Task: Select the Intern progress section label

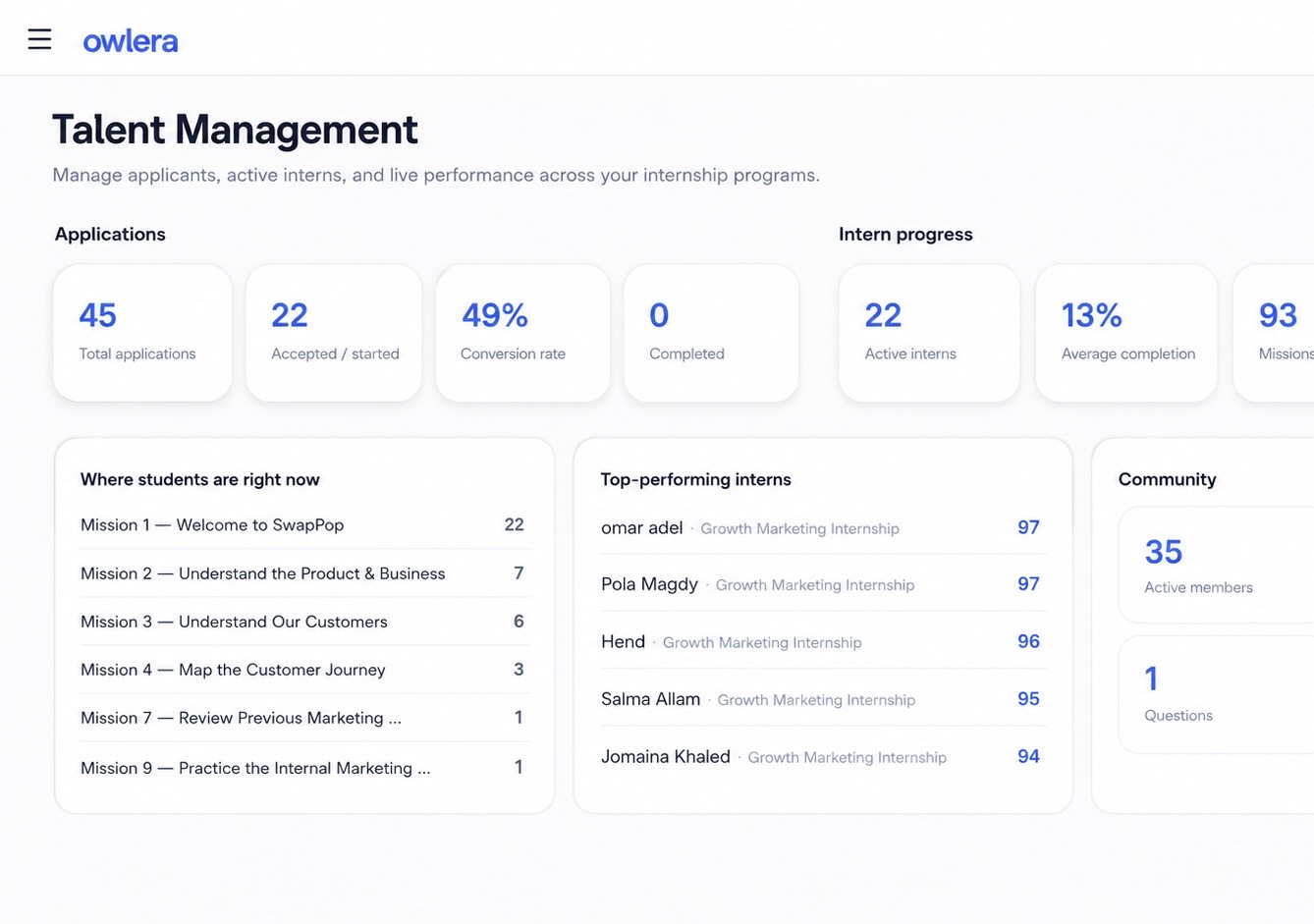Action: click(x=905, y=234)
